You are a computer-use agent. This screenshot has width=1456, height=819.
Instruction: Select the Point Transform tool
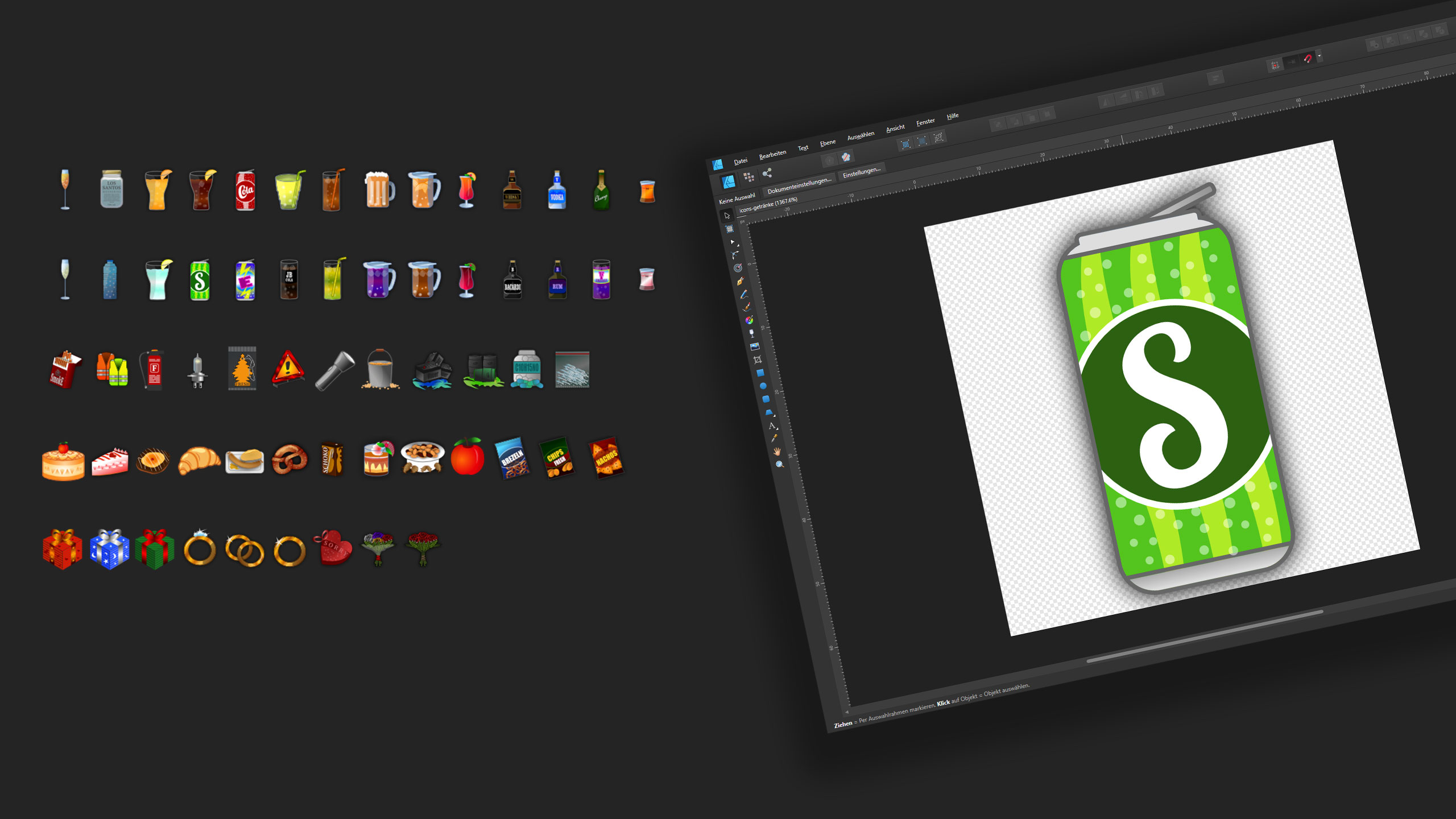[x=735, y=255]
